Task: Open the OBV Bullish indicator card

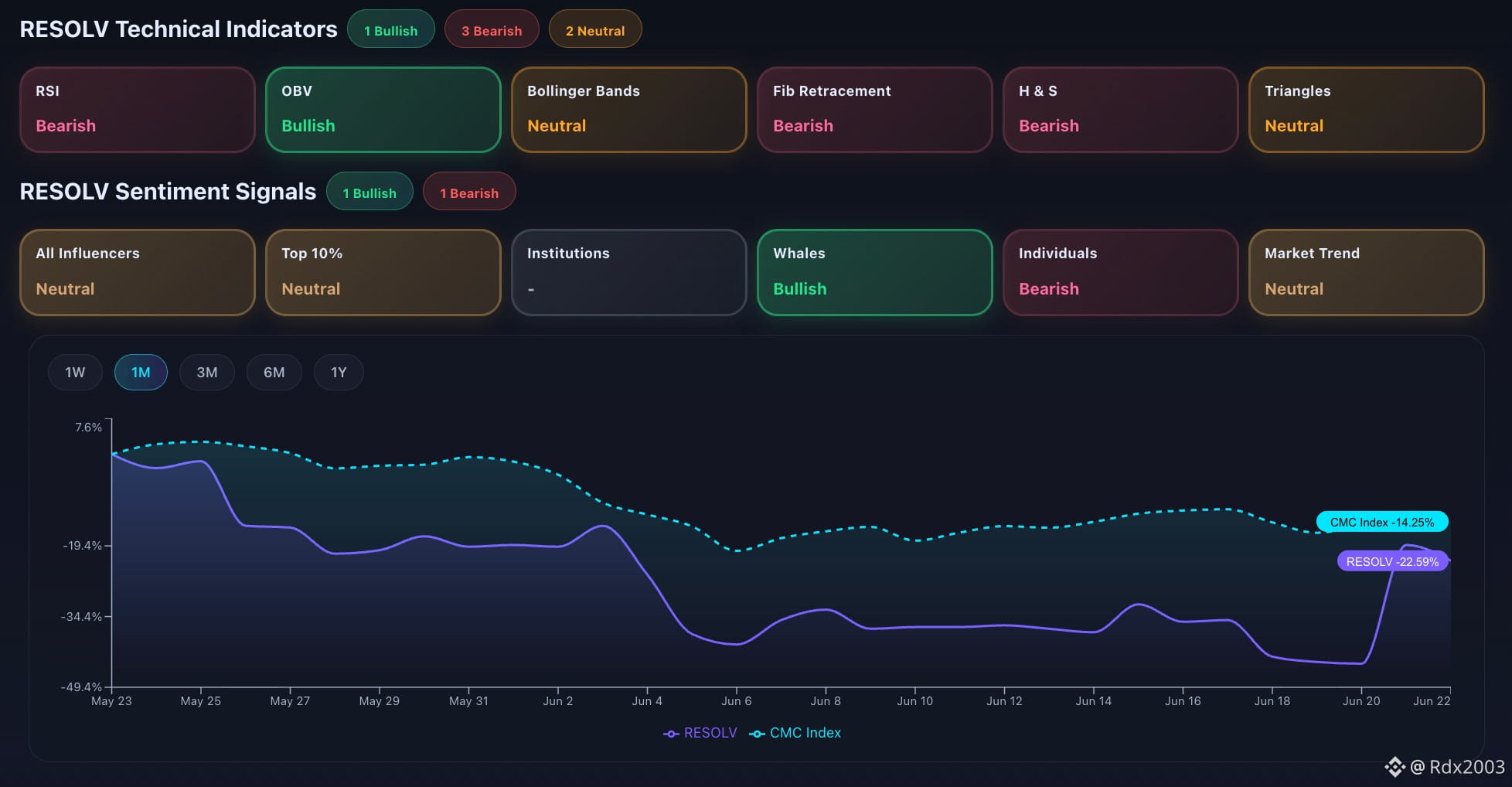Action: tap(383, 110)
